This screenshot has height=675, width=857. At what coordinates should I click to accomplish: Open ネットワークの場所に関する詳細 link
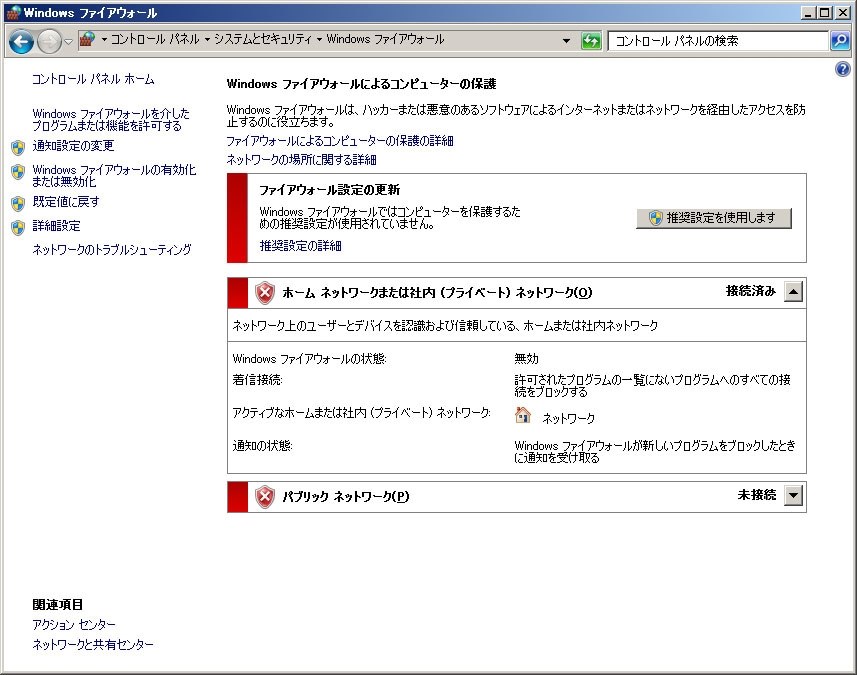(x=302, y=160)
